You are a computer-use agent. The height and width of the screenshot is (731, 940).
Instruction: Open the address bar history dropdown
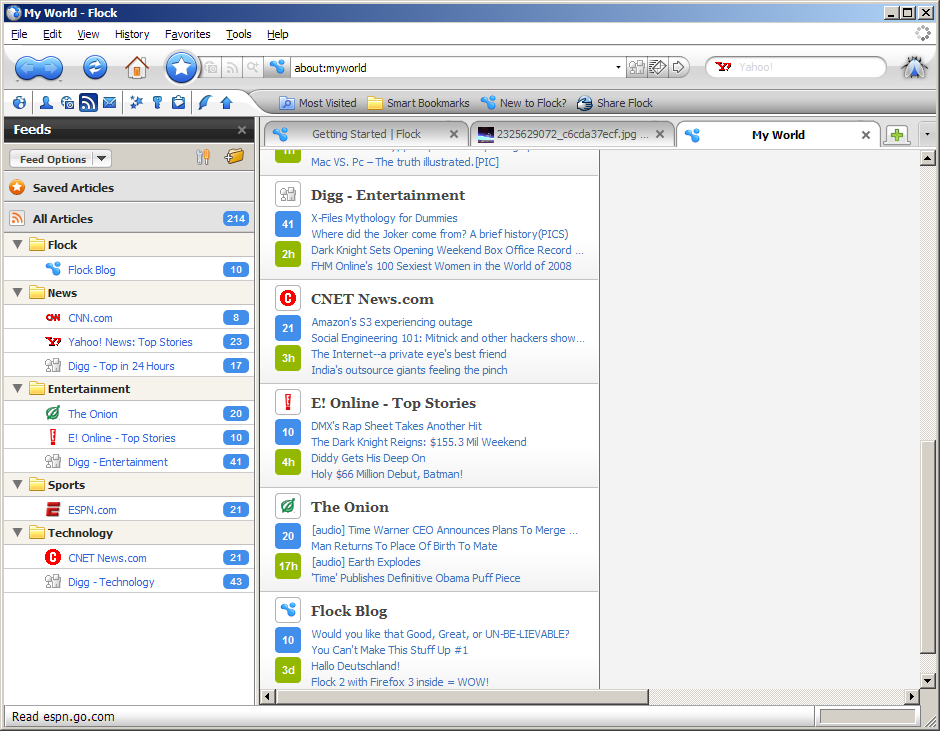pos(618,67)
